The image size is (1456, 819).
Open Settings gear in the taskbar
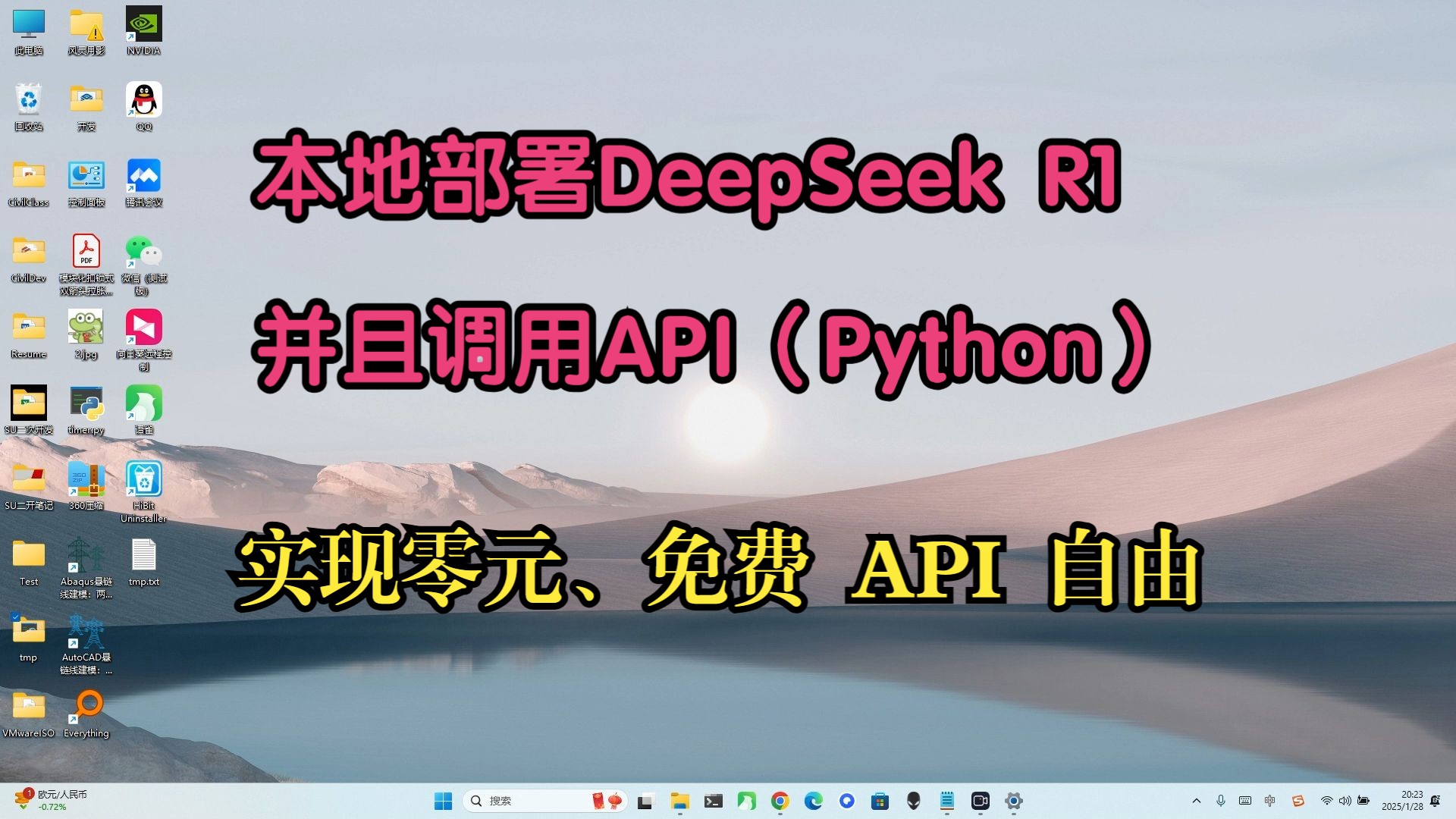[1013, 801]
